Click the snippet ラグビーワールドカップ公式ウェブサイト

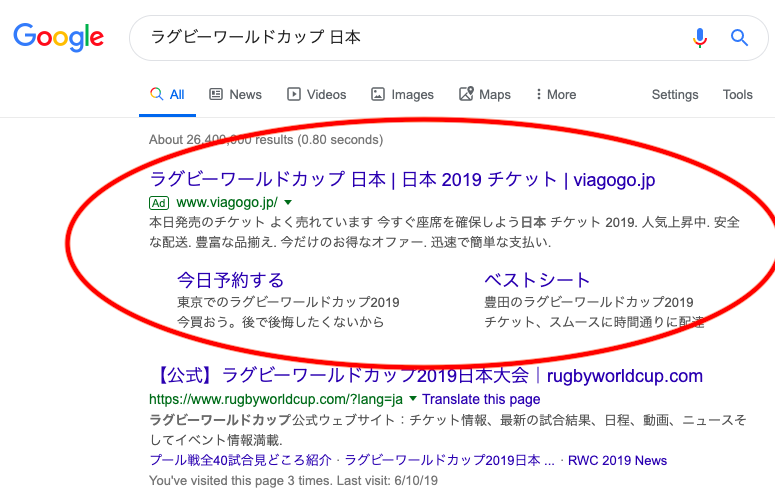[448, 430]
